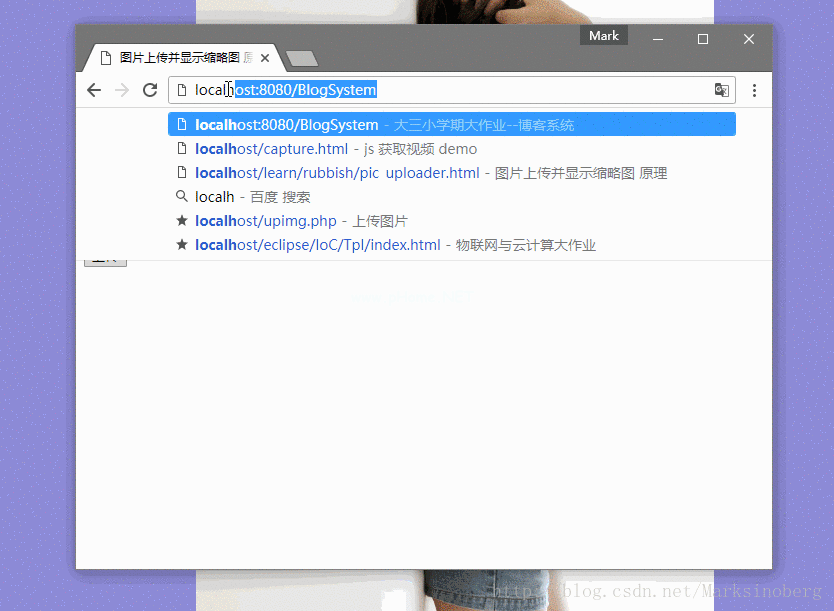This screenshot has height=611, width=834.
Task: Search 'localh' with 百度 搜索 suggestion
Action: click(x=252, y=197)
